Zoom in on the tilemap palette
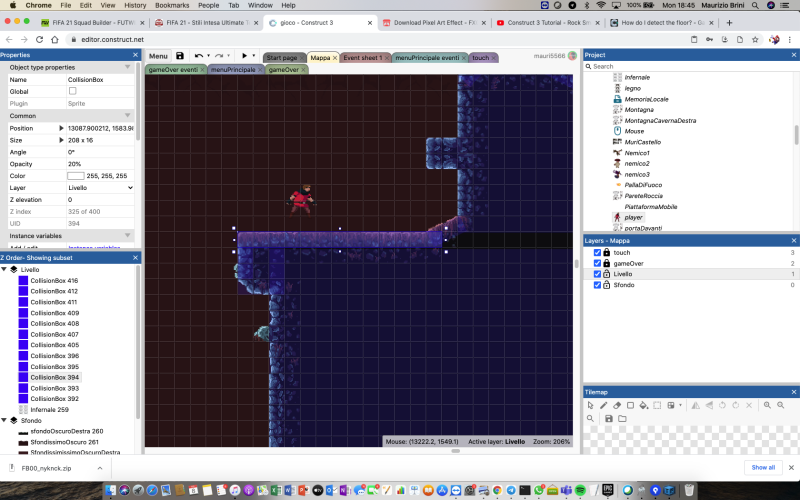 767,405
